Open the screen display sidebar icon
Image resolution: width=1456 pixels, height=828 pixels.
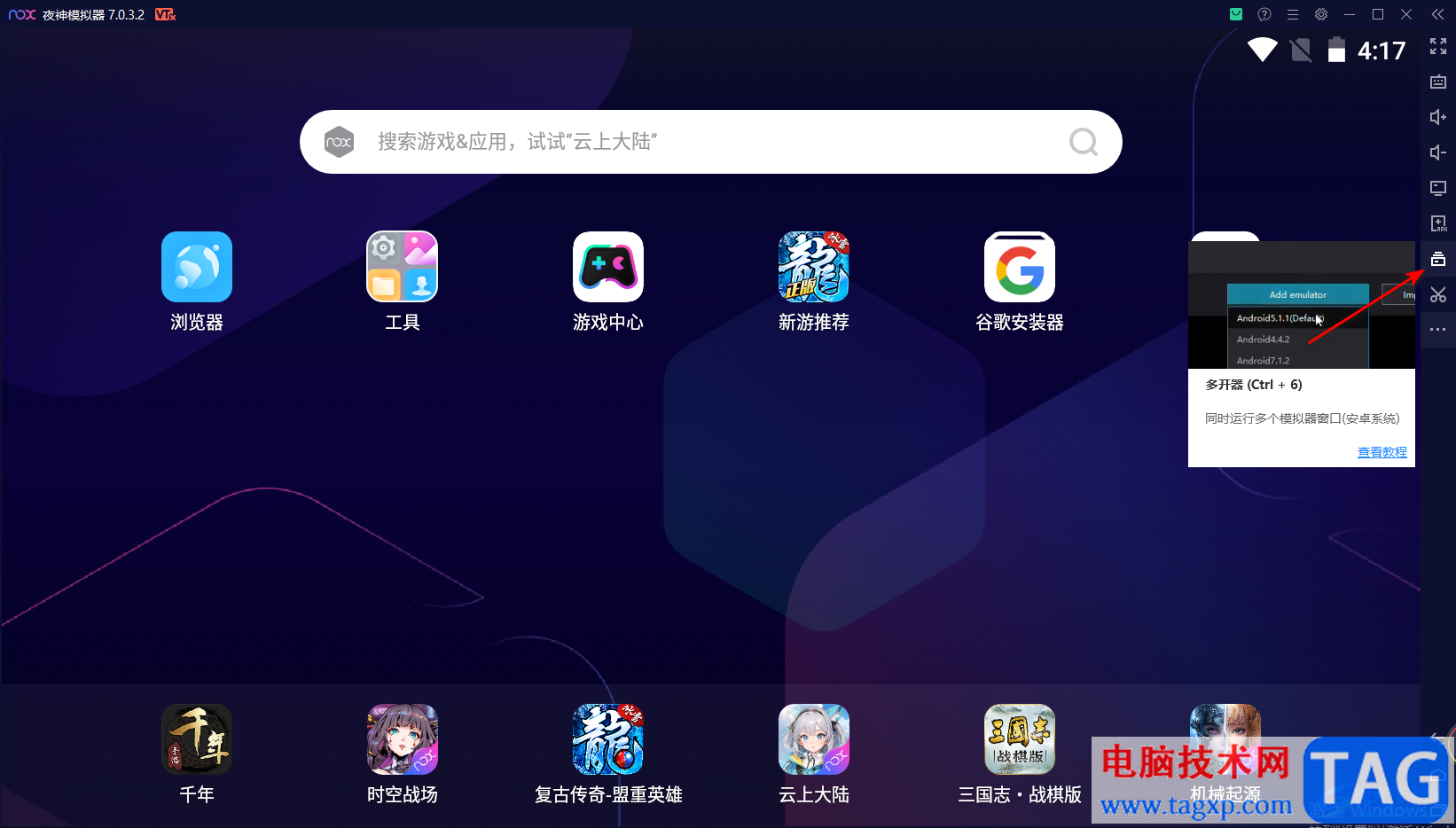pyautogui.click(x=1438, y=188)
